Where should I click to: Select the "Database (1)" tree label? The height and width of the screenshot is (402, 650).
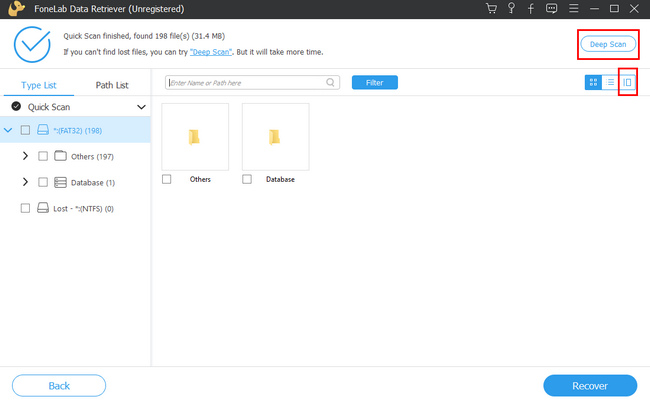point(93,183)
